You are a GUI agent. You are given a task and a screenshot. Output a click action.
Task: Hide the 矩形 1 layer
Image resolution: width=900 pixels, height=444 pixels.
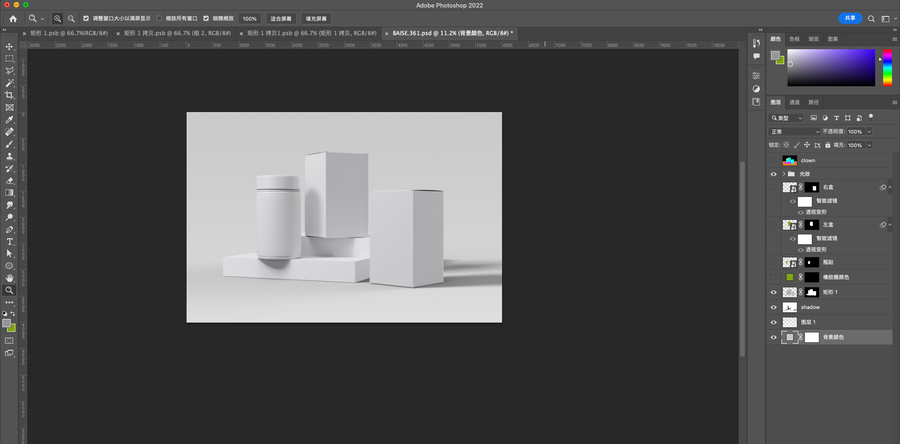pyautogui.click(x=773, y=292)
